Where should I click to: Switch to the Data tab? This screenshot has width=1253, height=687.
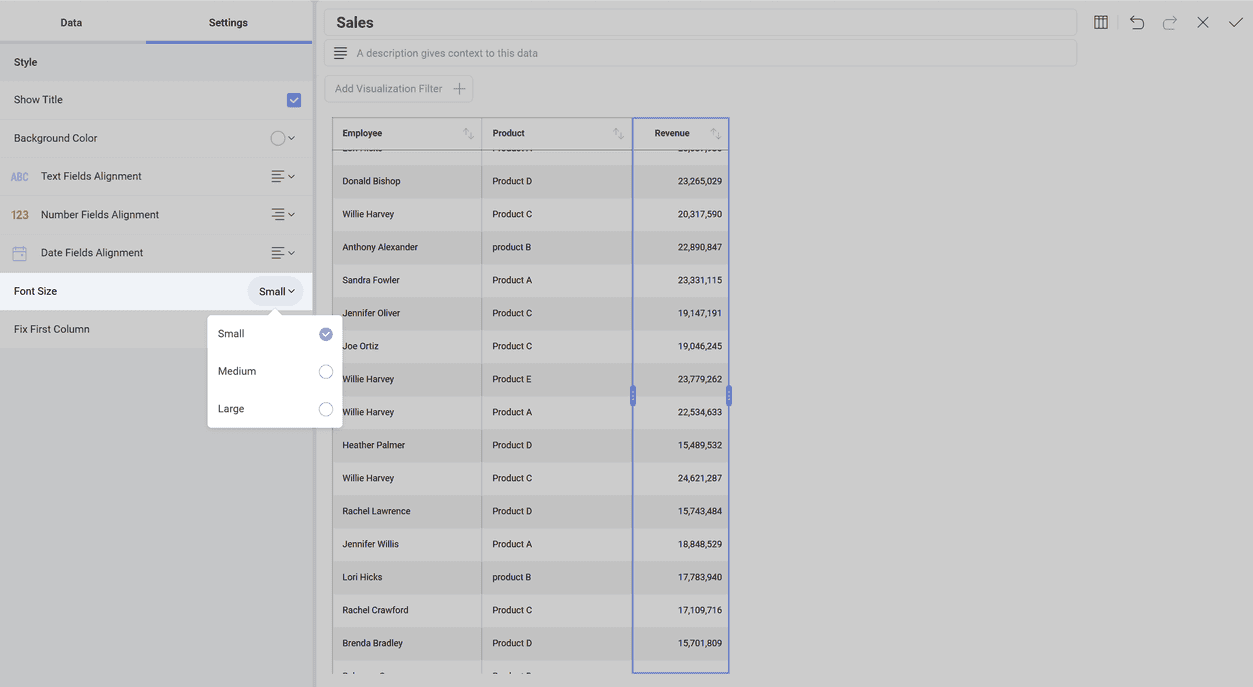click(71, 22)
